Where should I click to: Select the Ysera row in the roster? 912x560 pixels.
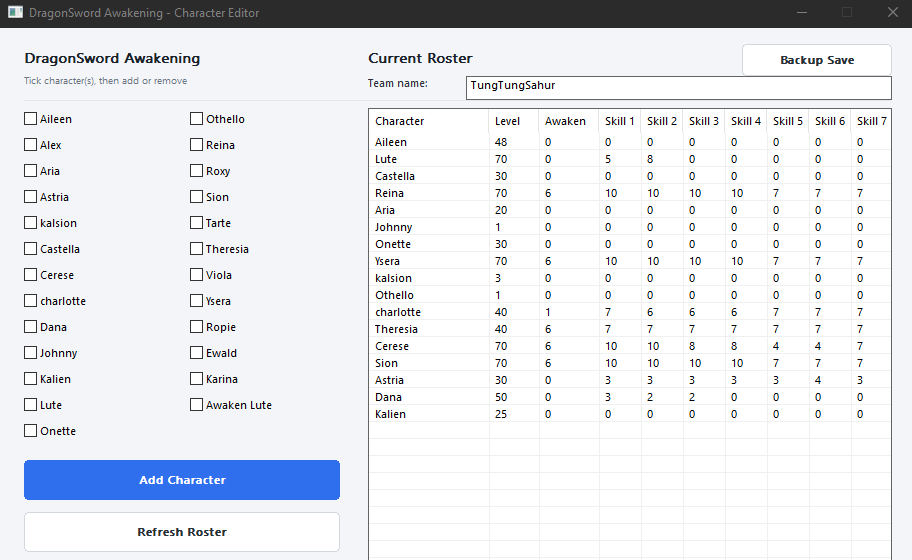pos(629,261)
